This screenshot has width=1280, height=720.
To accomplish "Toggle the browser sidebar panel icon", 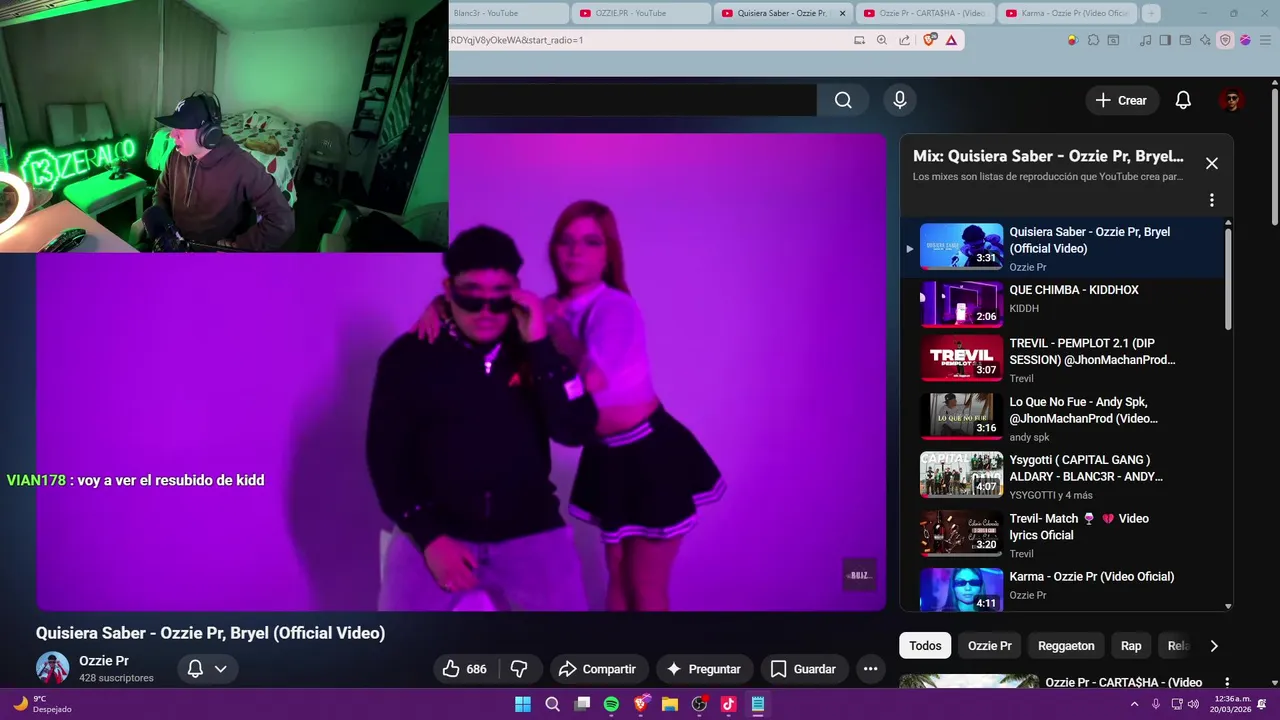I will pos(1165,40).
